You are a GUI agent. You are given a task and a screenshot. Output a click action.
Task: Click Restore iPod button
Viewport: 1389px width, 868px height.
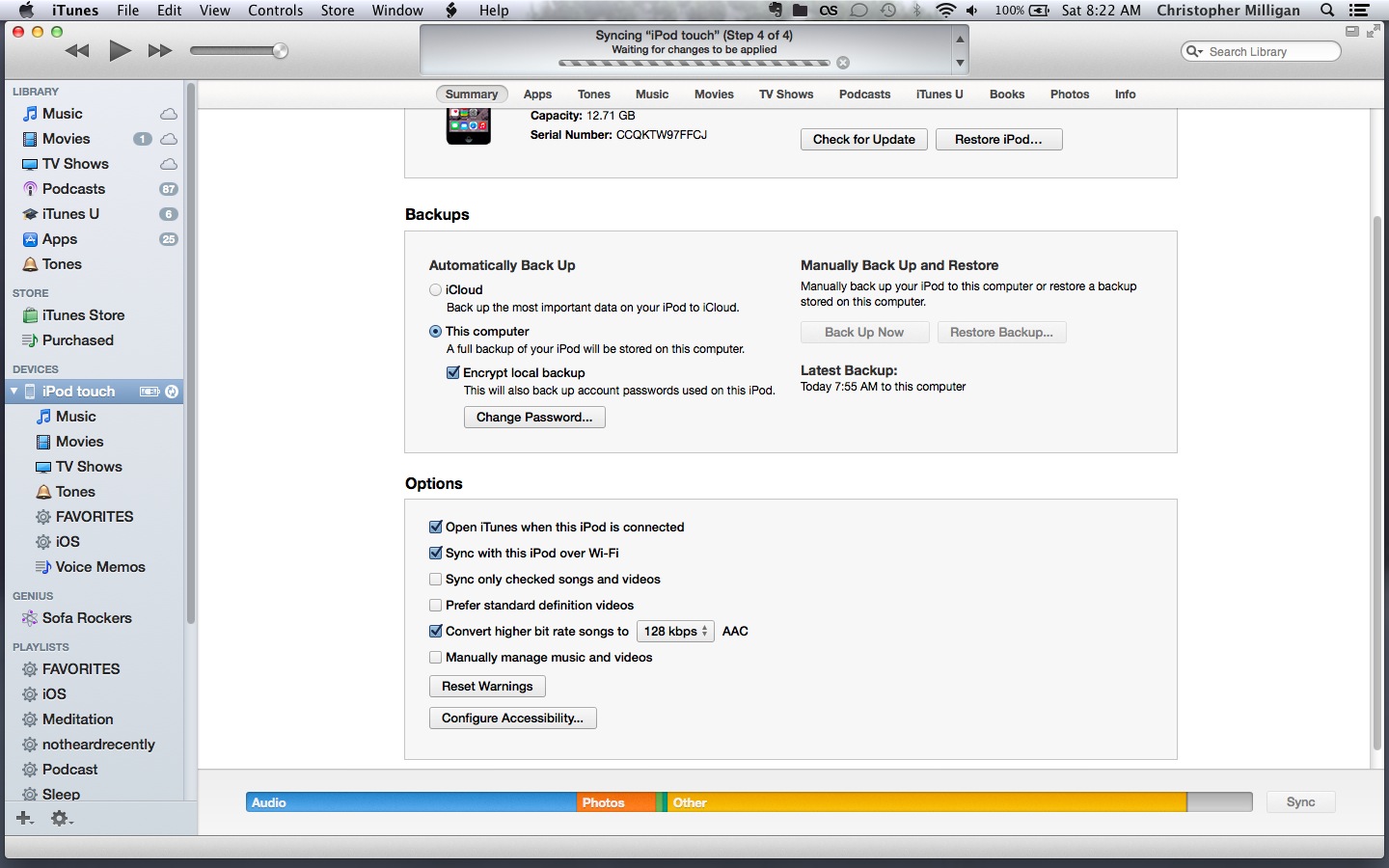coord(998,140)
